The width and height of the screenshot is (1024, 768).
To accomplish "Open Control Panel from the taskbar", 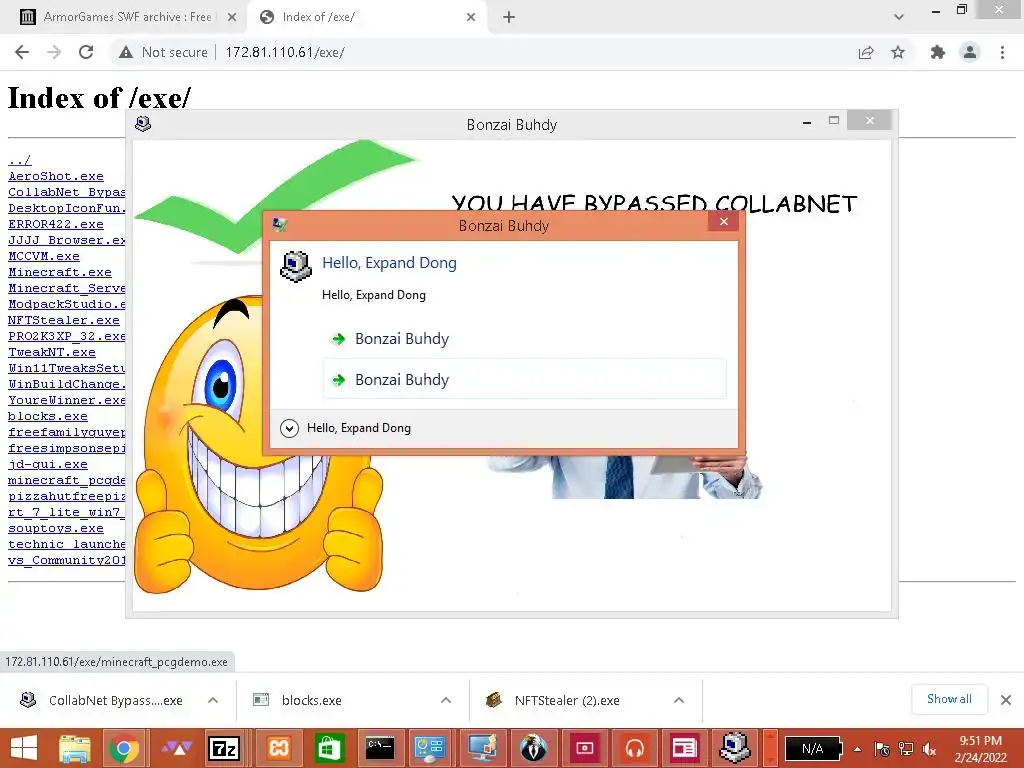I will click(430, 748).
